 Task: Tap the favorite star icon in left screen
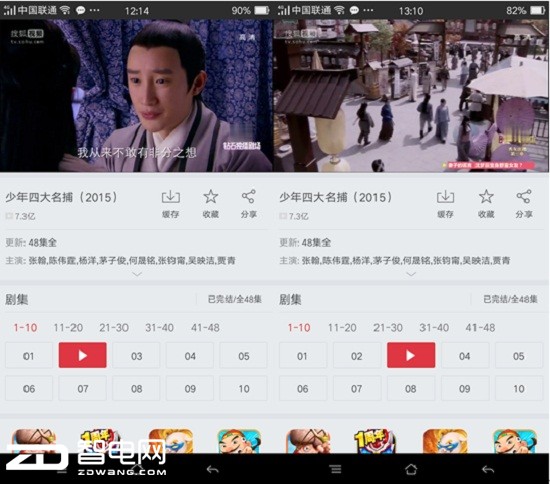click(x=210, y=197)
